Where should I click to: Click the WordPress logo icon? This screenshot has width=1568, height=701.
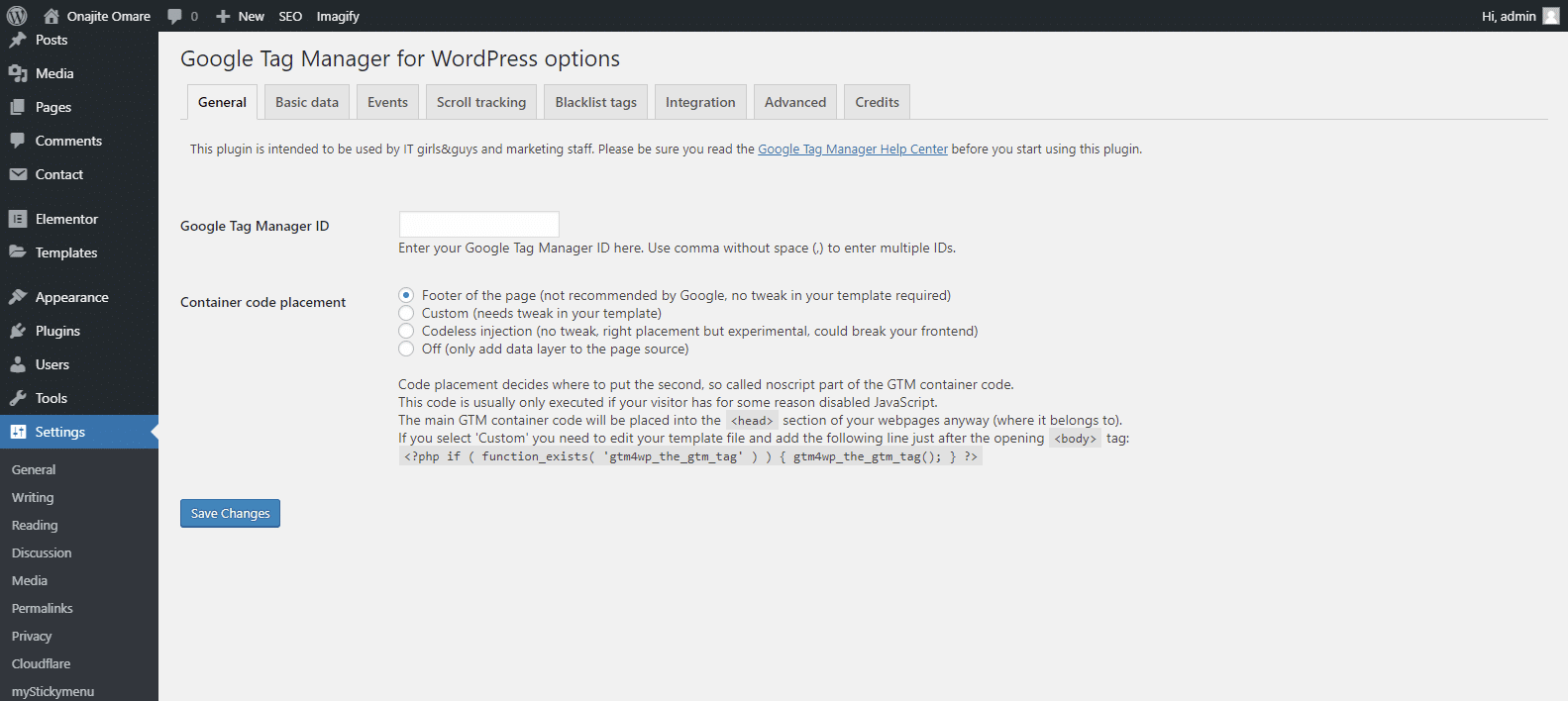[x=17, y=16]
